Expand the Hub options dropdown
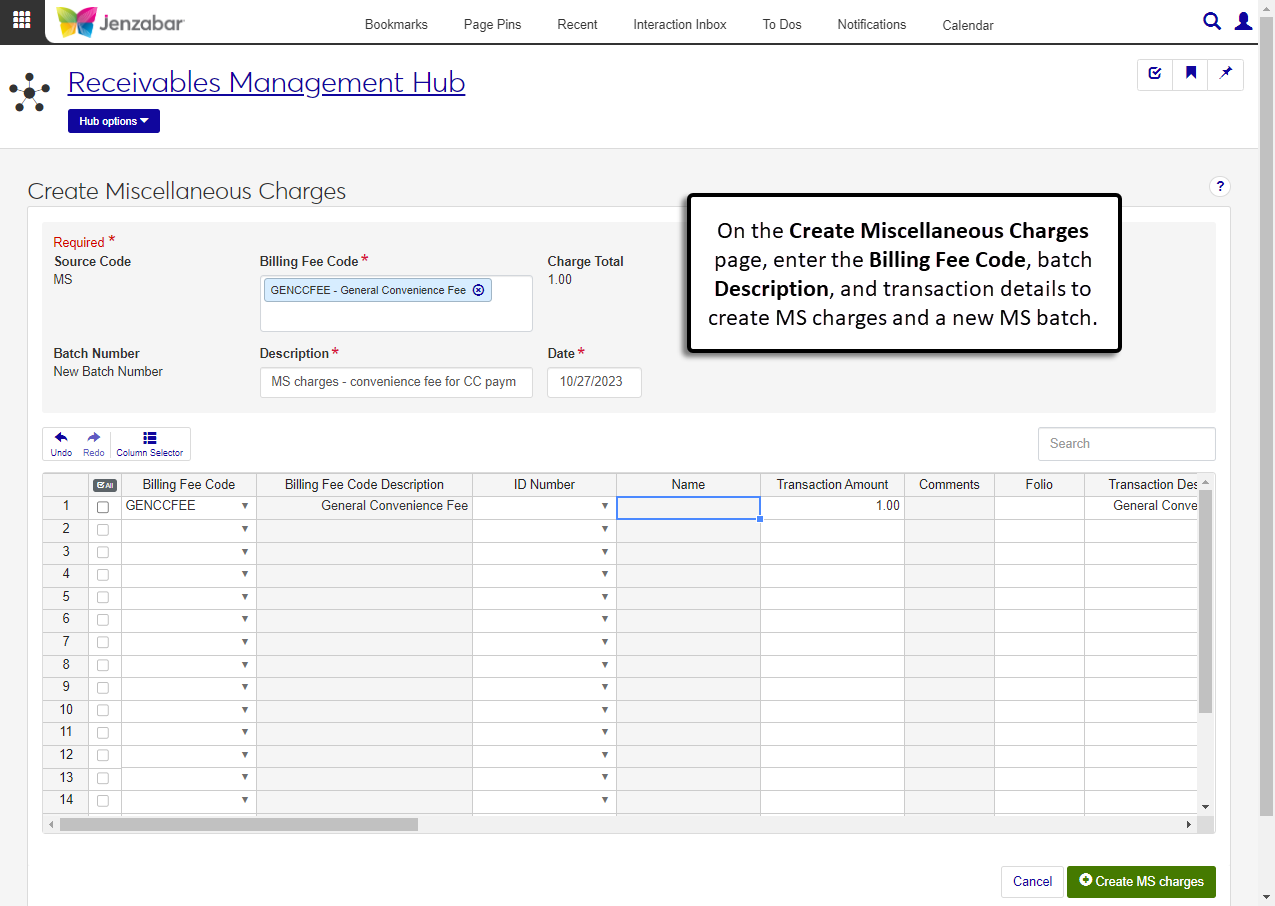Viewport: 1275px width, 906px height. pyautogui.click(x=114, y=121)
